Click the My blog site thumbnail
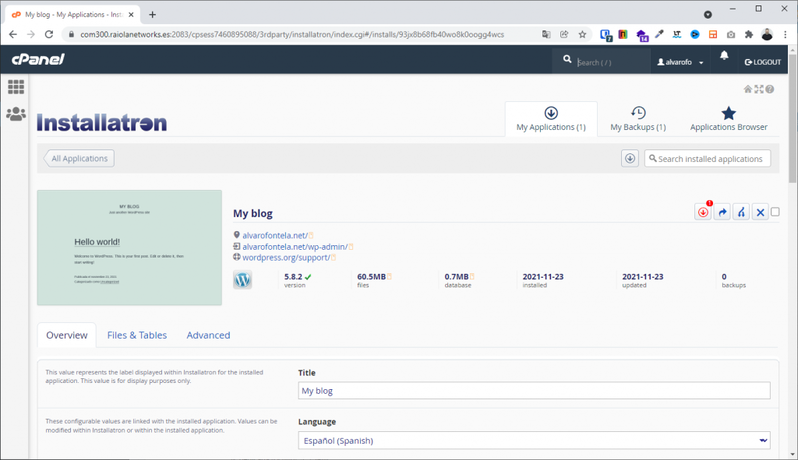798x460 pixels. point(129,248)
